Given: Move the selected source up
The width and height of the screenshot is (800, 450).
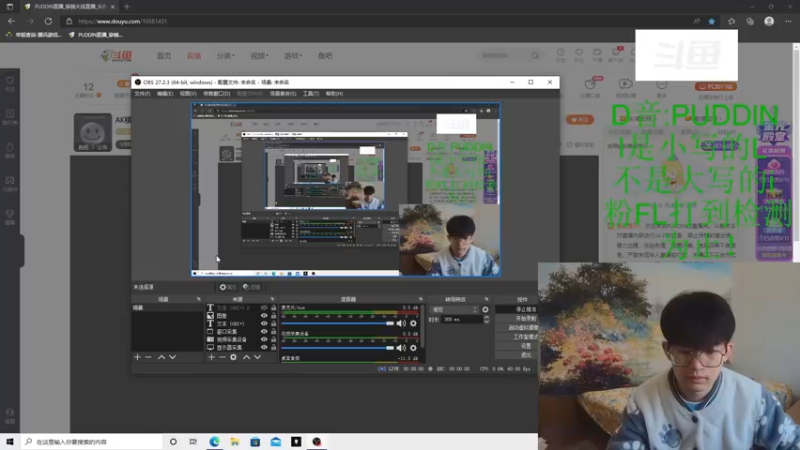Looking at the screenshot, I should coord(246,357).
